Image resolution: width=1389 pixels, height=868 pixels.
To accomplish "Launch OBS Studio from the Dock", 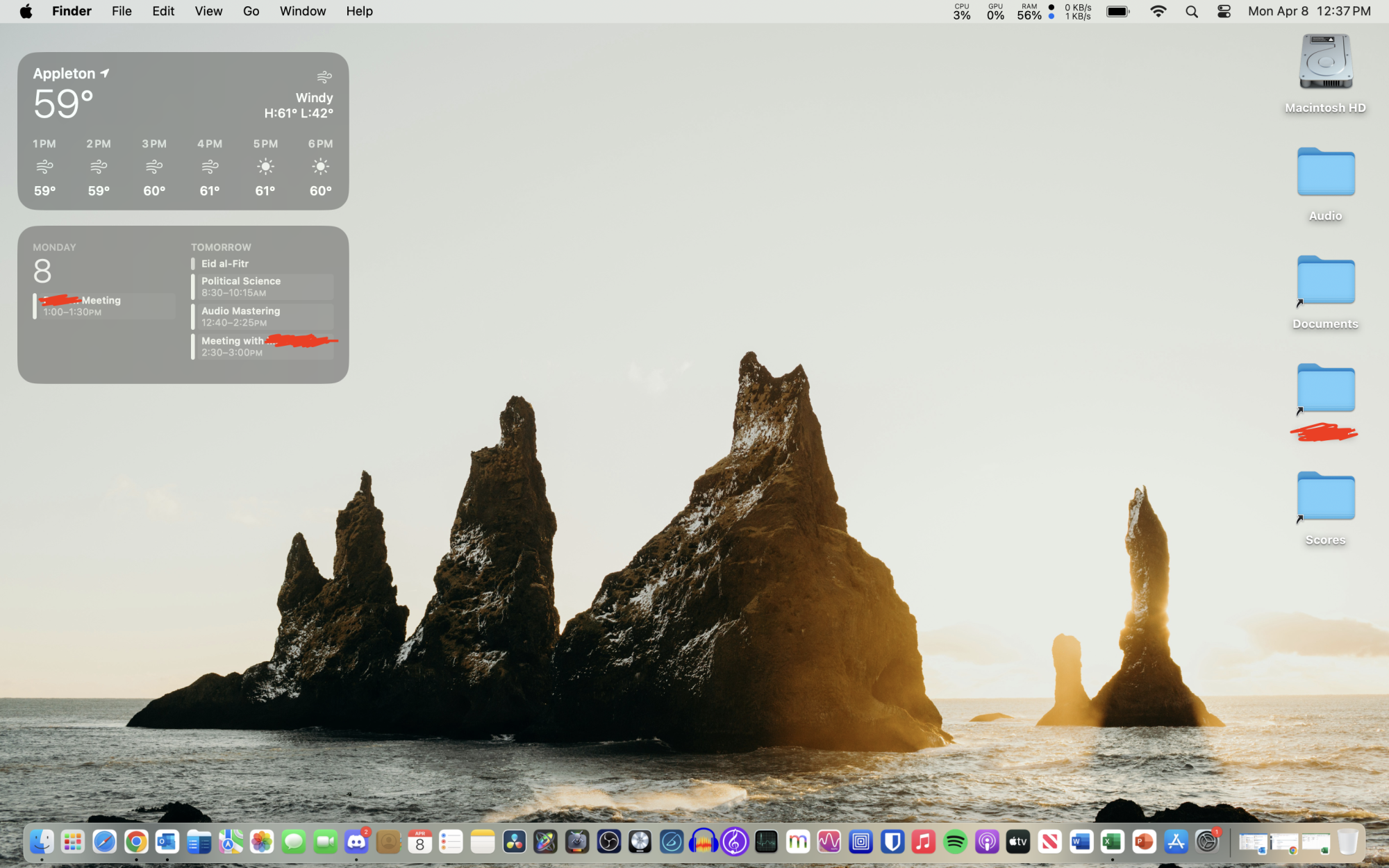I will click(609, 842).
